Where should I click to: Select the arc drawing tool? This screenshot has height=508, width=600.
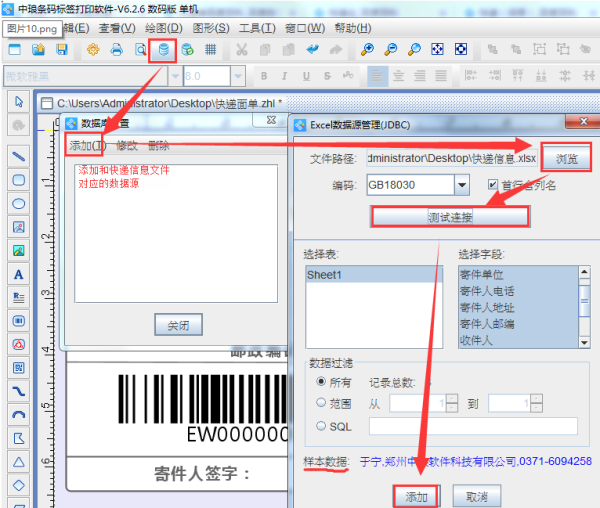tap(18, 415)
